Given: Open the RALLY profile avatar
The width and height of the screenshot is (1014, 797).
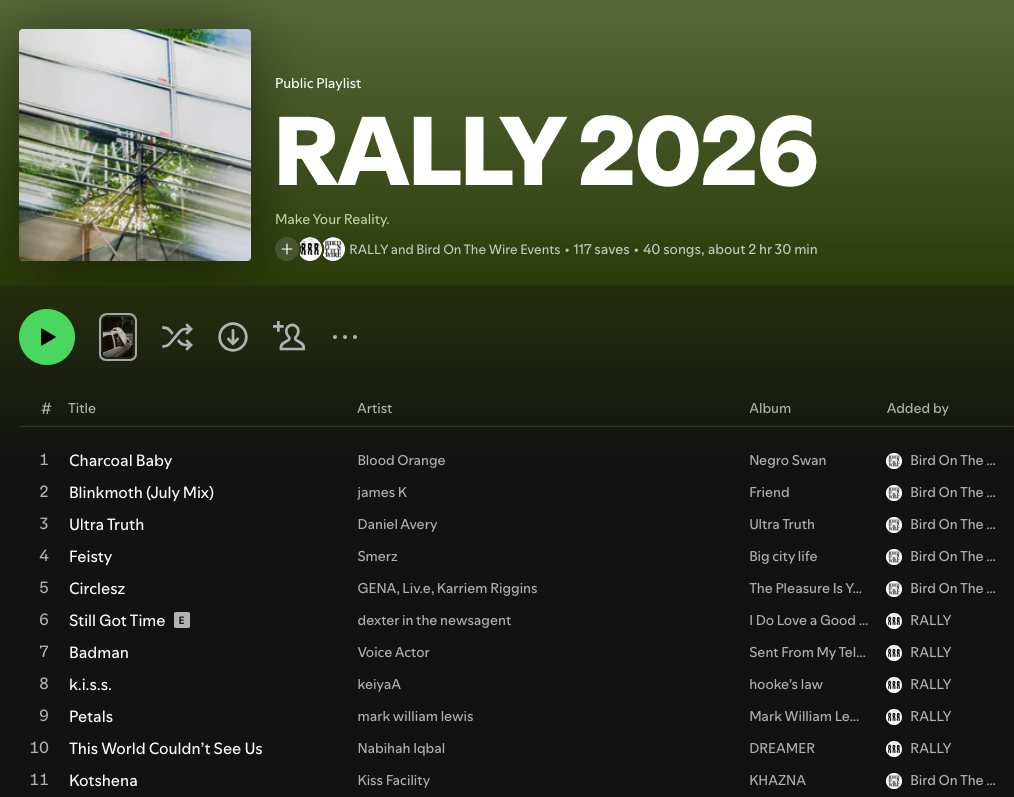Looking at the screenshot, I should (310, 249).
